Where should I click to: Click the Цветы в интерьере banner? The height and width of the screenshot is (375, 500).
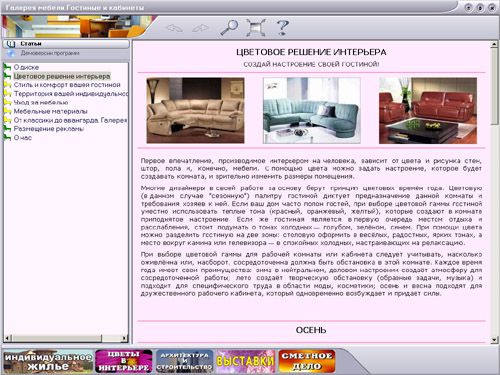pyautogui.click(x=124, y=362)
